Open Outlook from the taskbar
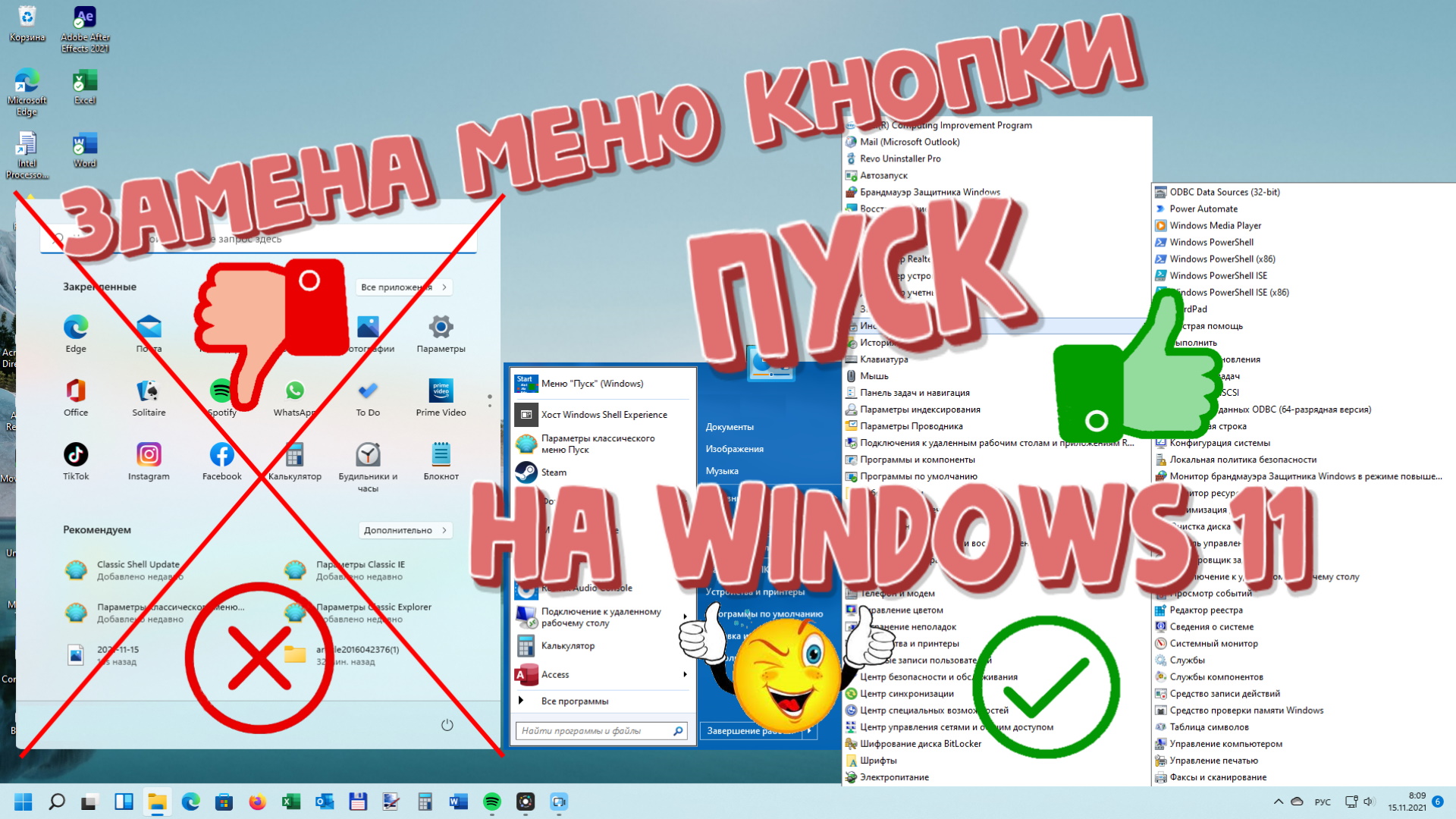Image resolution: width=1456 pixels, height=819 pixels. pyautogui.click(x=325, y=802)
